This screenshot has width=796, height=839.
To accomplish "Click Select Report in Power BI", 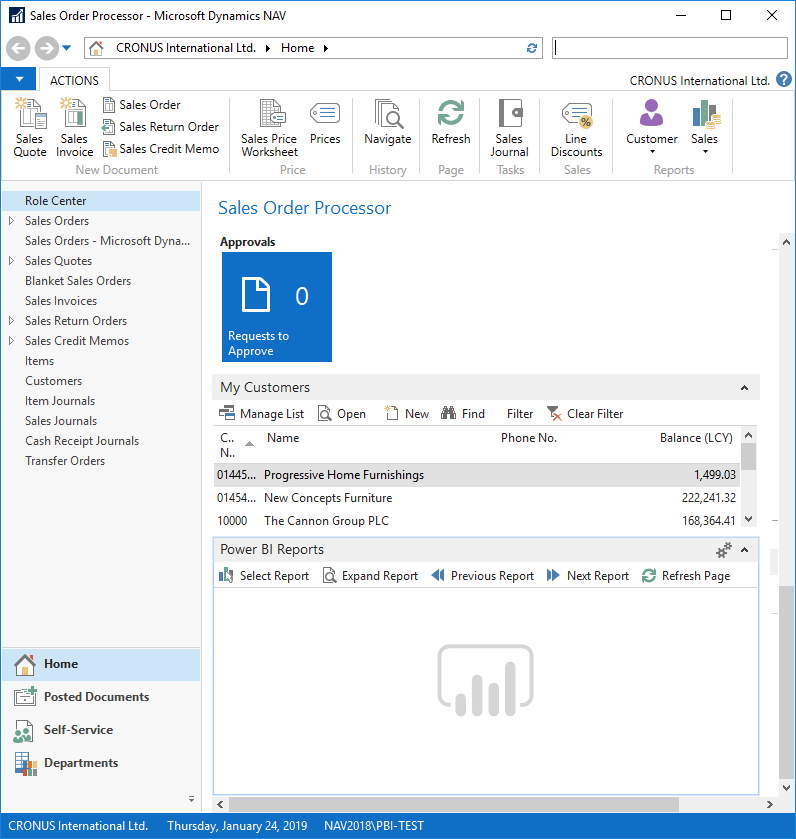I will tap(264, 576).
